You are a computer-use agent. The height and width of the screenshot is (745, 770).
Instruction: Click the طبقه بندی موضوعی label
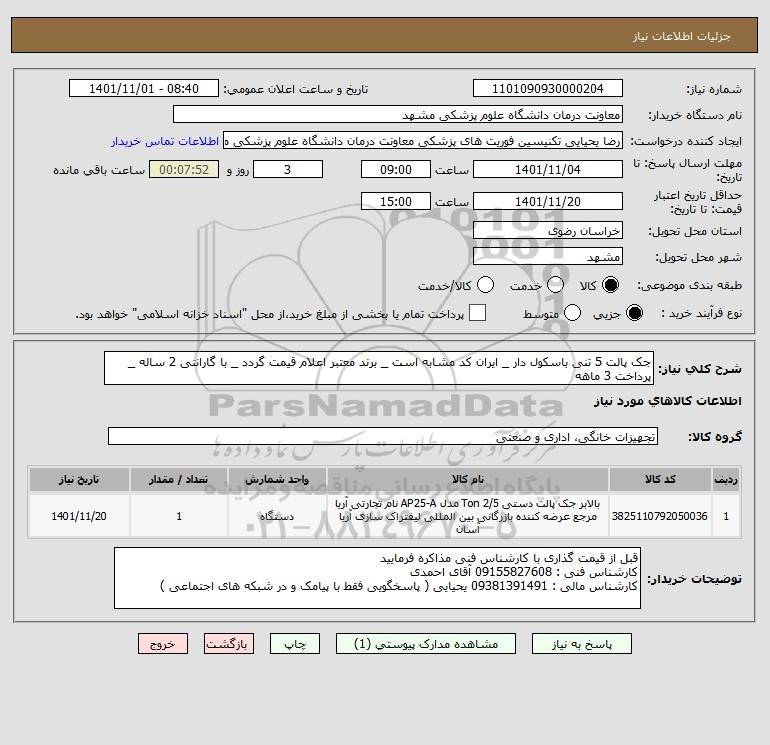coord(689,285)
